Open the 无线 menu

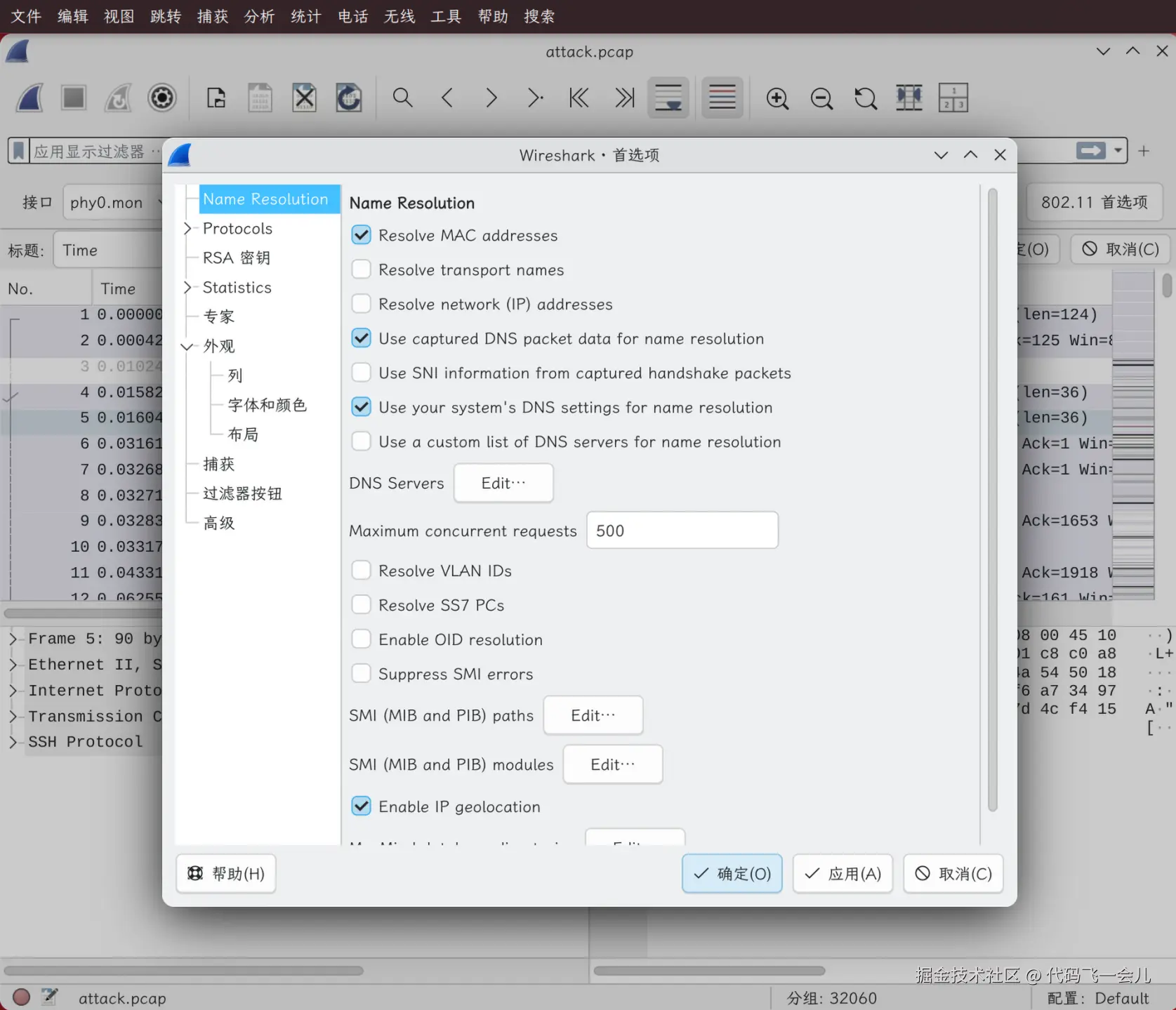(x=399, y=16)
